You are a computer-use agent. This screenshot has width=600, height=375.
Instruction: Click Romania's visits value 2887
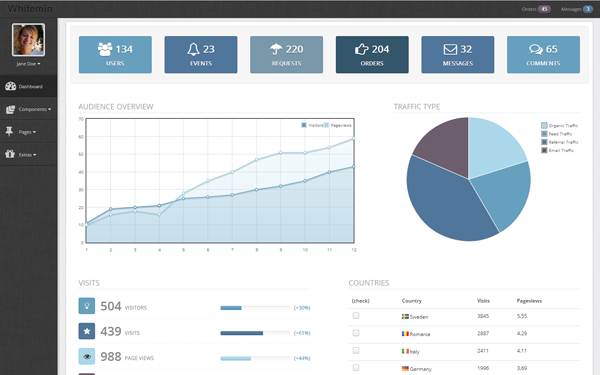coord(483,333)
